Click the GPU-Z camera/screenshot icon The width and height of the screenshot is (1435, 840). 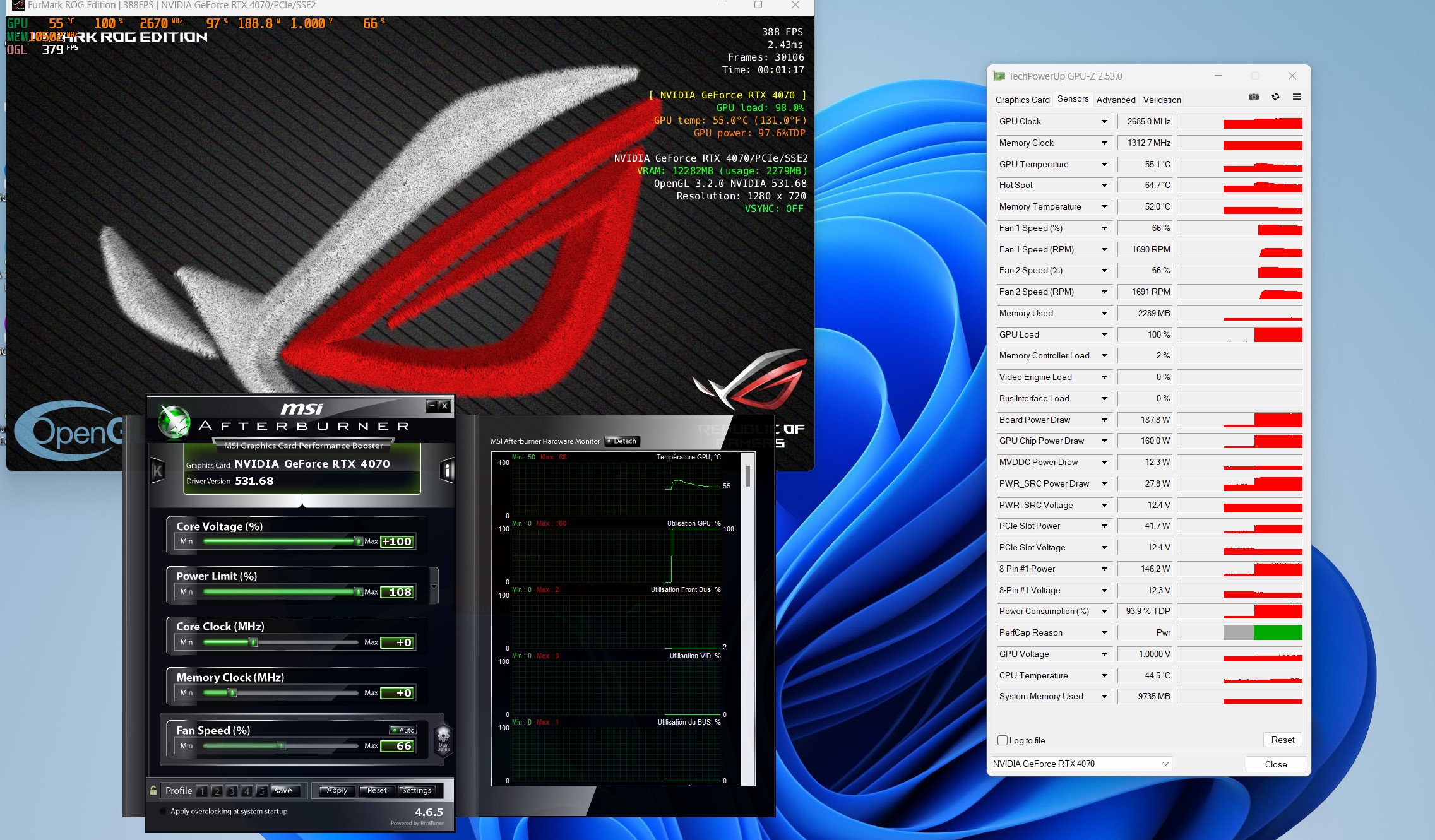tap(1253, 97)
